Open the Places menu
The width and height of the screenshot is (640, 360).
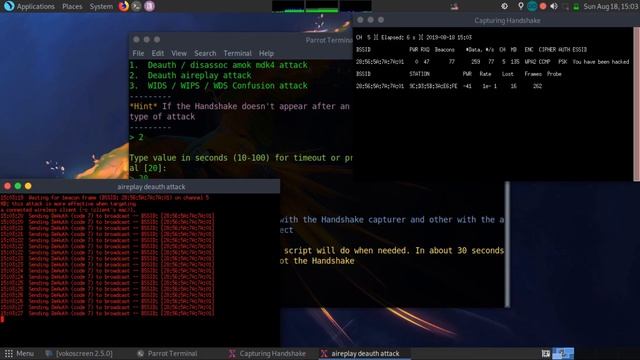coord(72,7)
